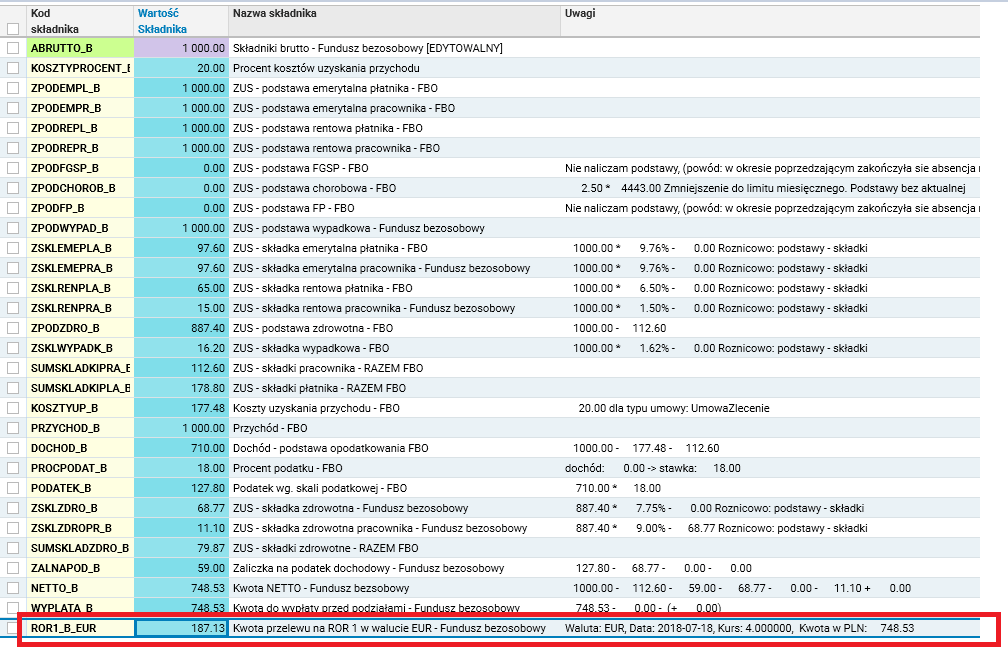
Task: Mark the checkbox for ZSKLEMEPLA_B
Action: tap(13, 248)
